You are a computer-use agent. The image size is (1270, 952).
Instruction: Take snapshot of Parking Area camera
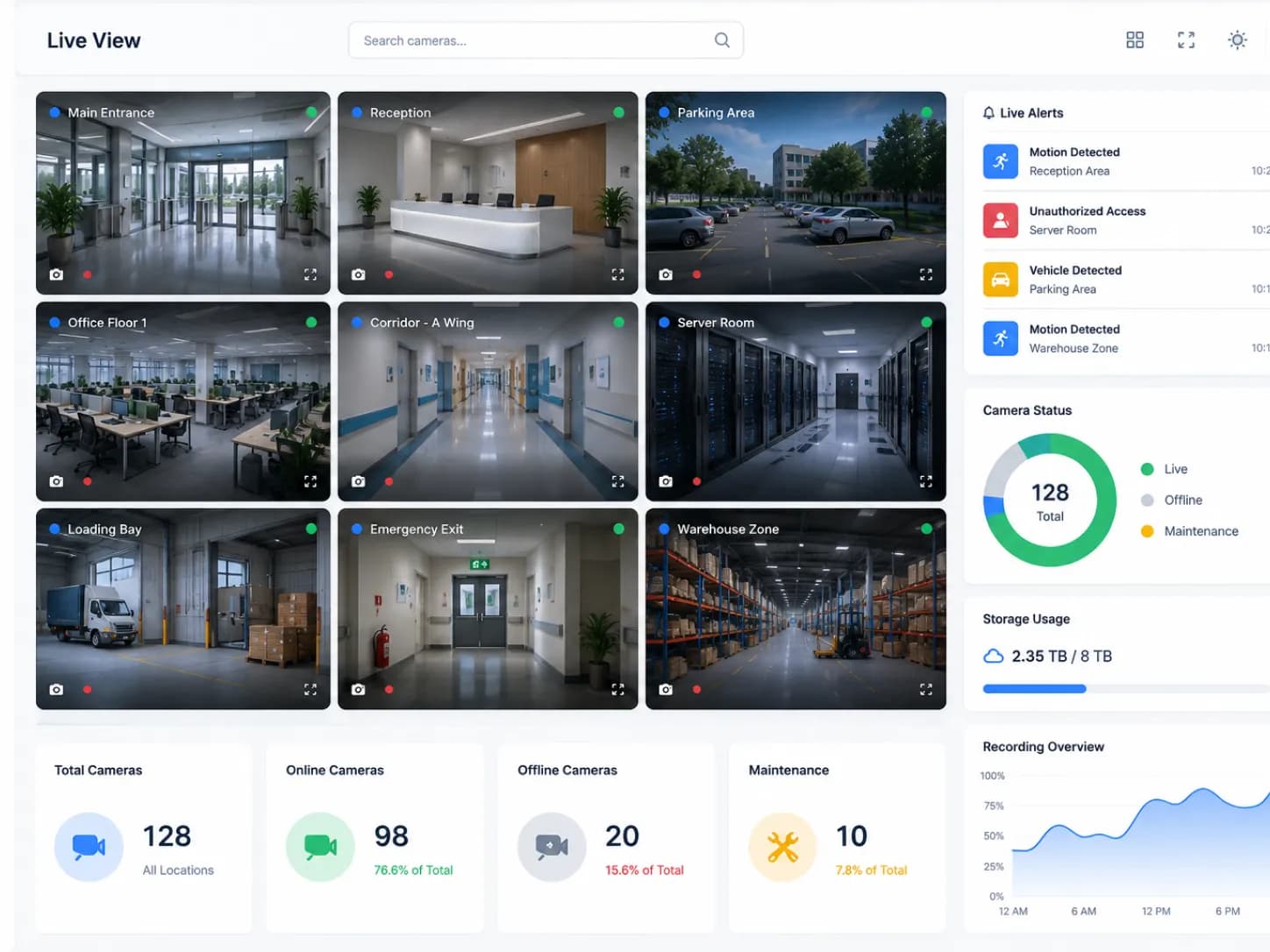666,274
